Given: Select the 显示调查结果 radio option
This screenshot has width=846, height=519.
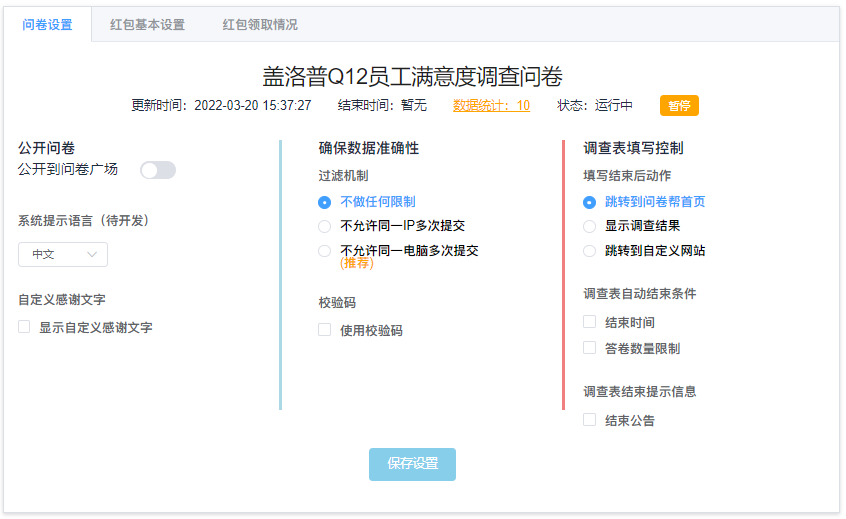Looking at the screenshot, I should click(x=589, y=226).
